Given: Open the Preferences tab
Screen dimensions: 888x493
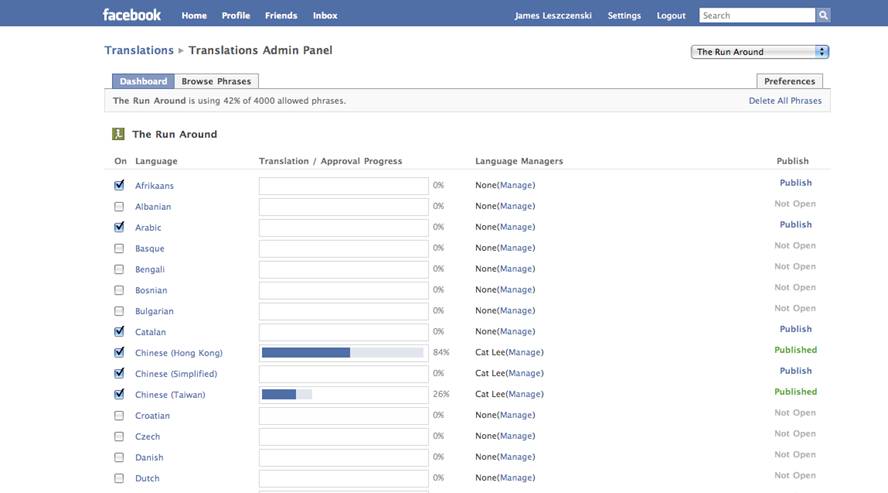Looking at the screenshot, I should [789, 81].
